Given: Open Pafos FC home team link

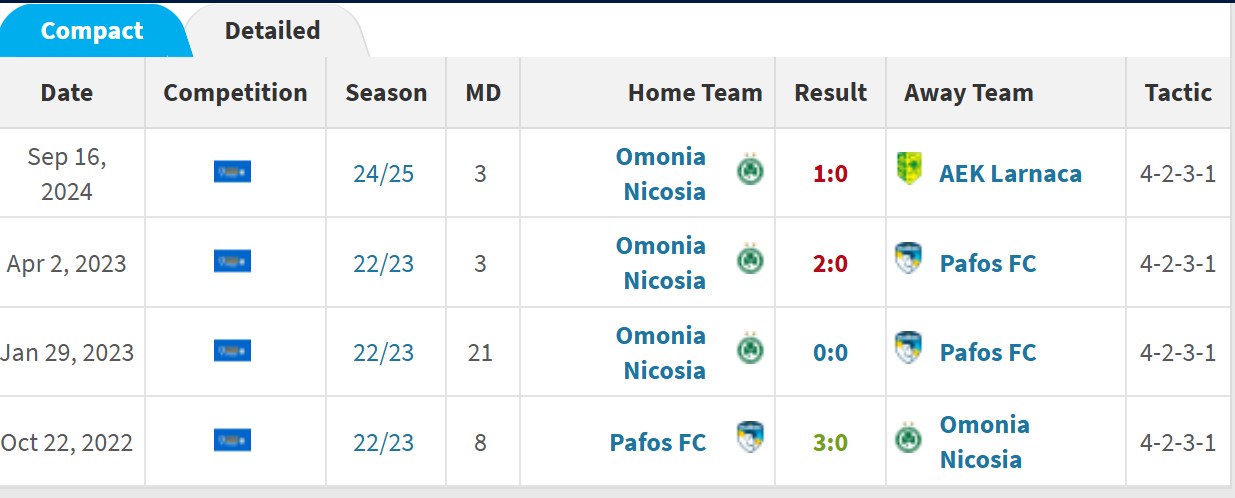Looking at the screenshot, I should 658,442.
